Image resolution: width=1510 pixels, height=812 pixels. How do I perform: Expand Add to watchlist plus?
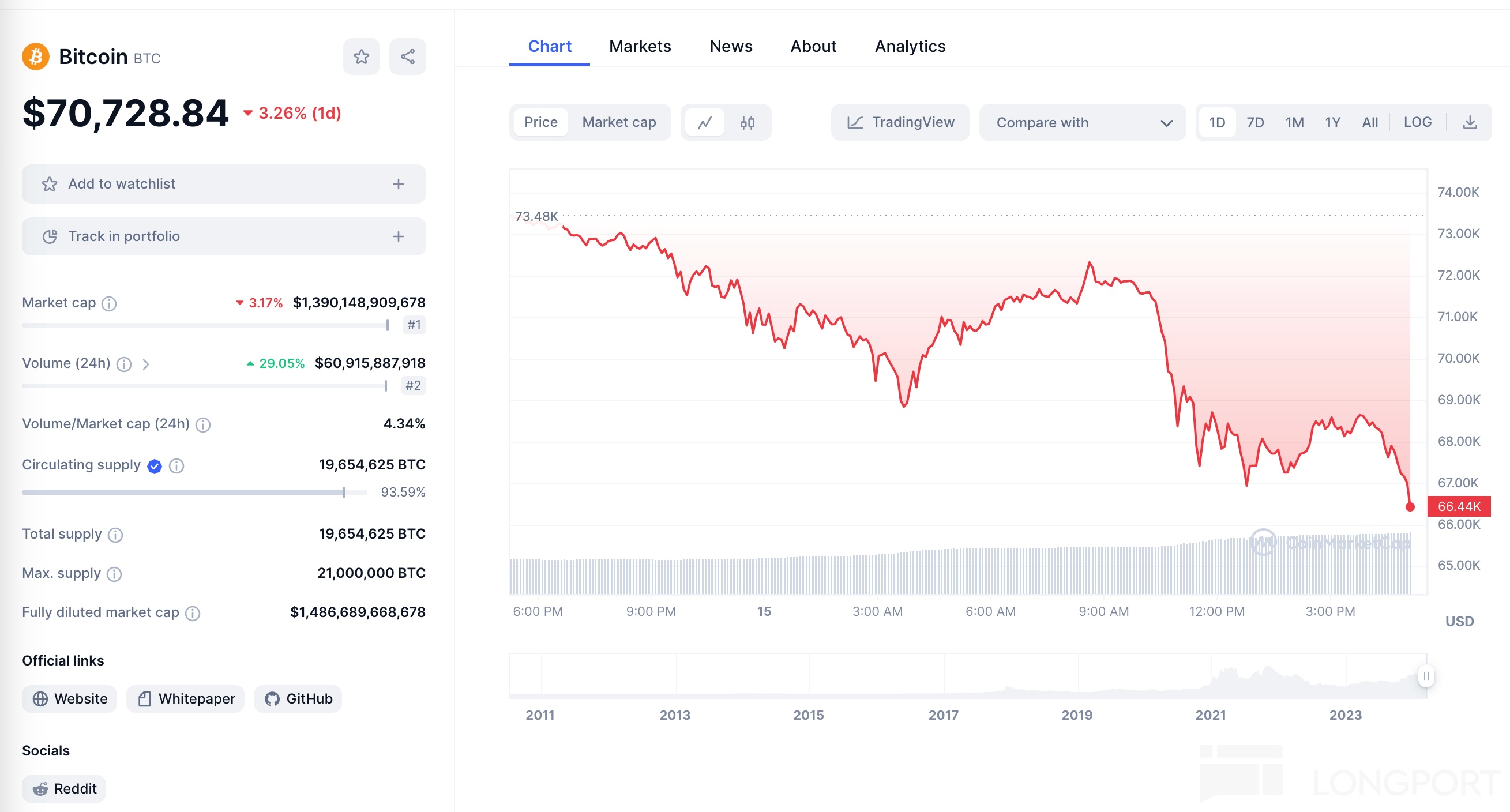coord(398,184)
